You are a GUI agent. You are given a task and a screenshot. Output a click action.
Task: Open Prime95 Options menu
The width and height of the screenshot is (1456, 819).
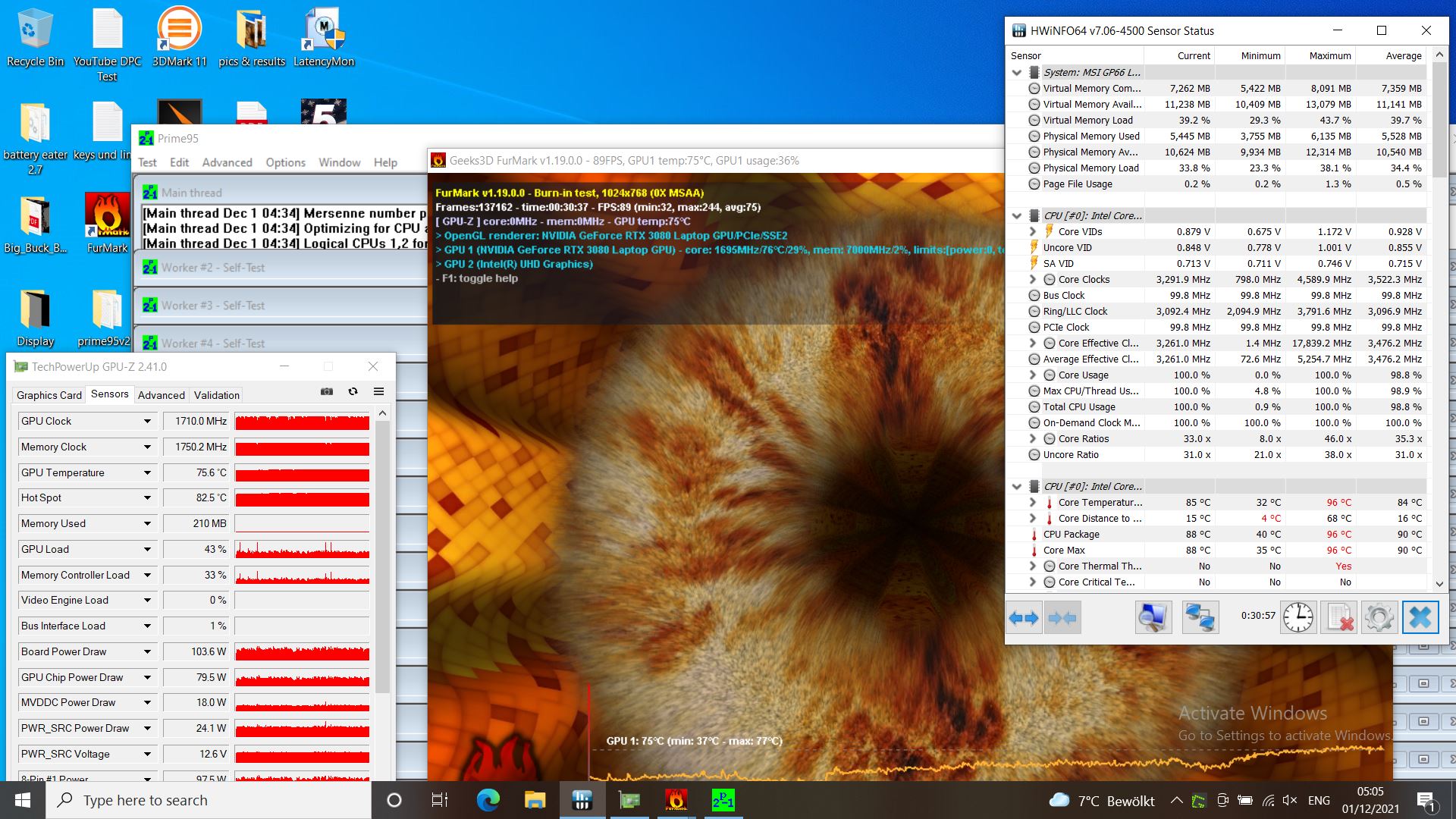[286, 162]
